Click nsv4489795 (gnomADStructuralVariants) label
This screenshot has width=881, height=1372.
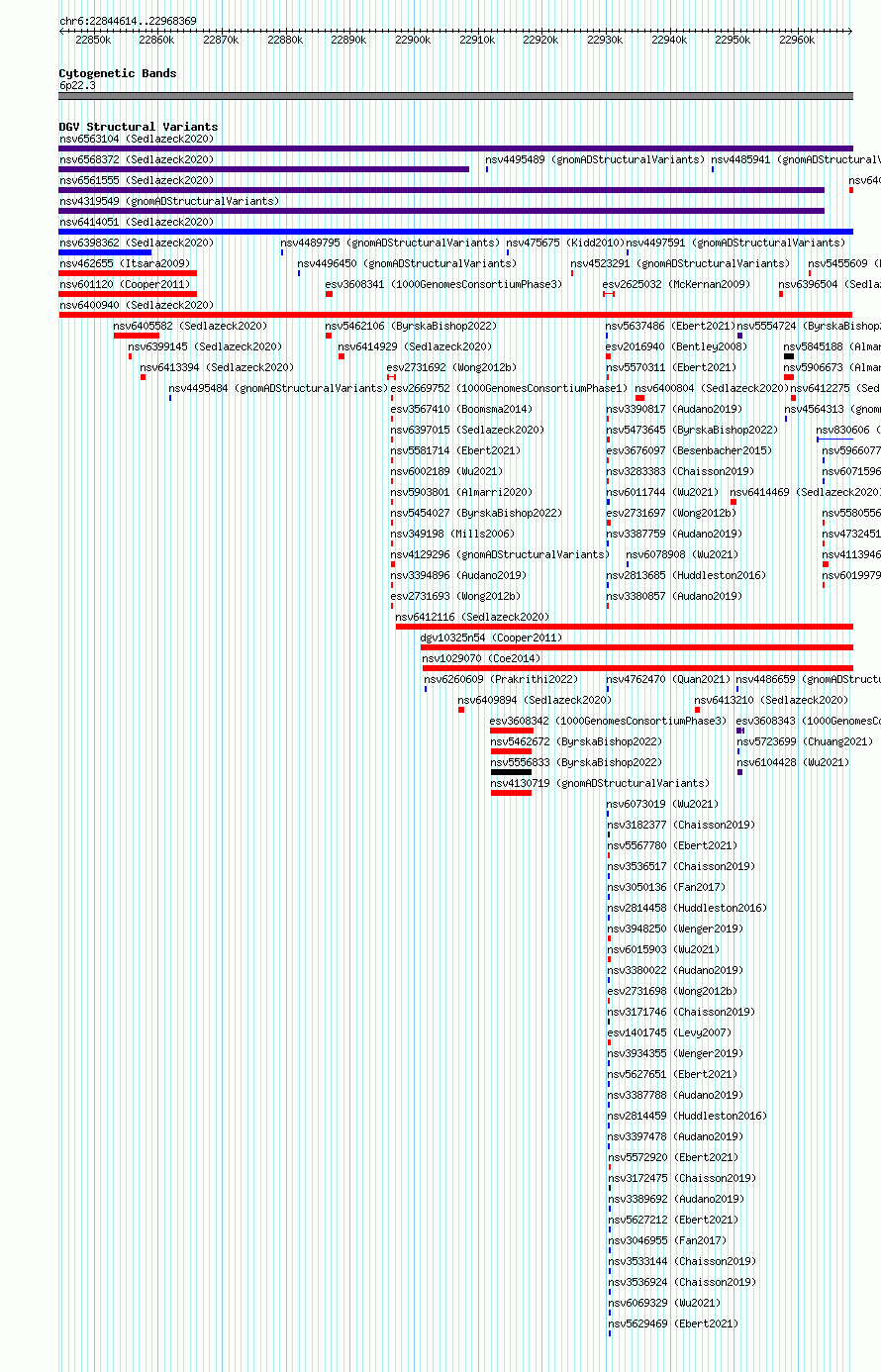(x=391, y=243)
